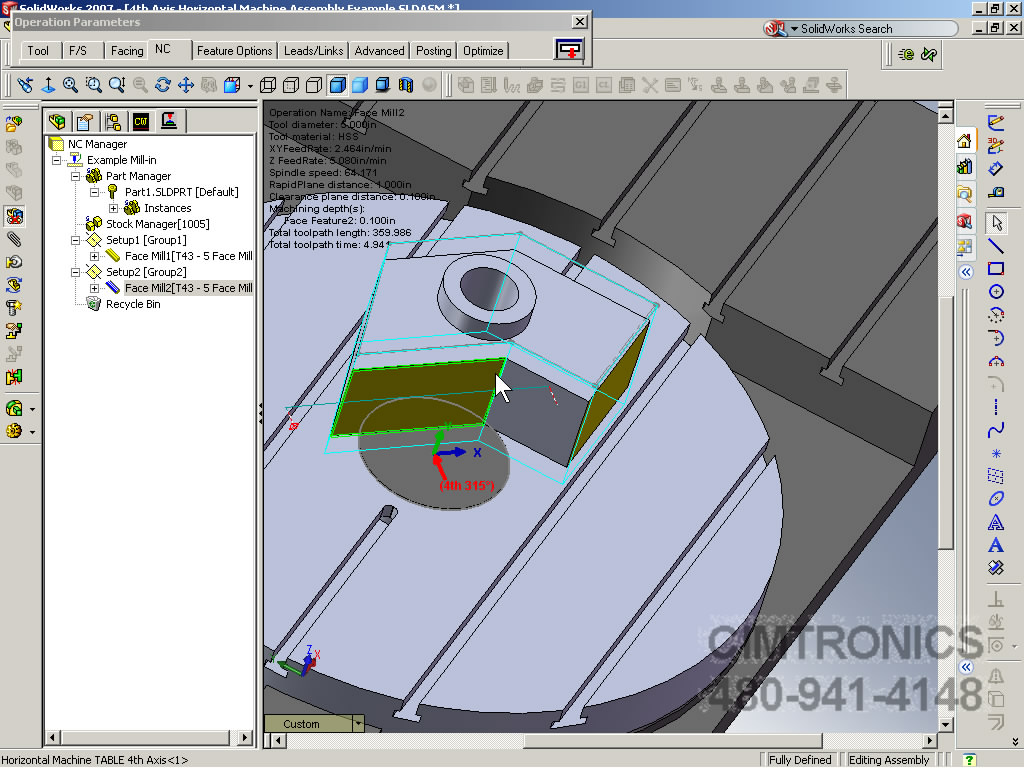Select the Zoom In/Out tool
1024x768 pixels.
[x=117, y=85]
